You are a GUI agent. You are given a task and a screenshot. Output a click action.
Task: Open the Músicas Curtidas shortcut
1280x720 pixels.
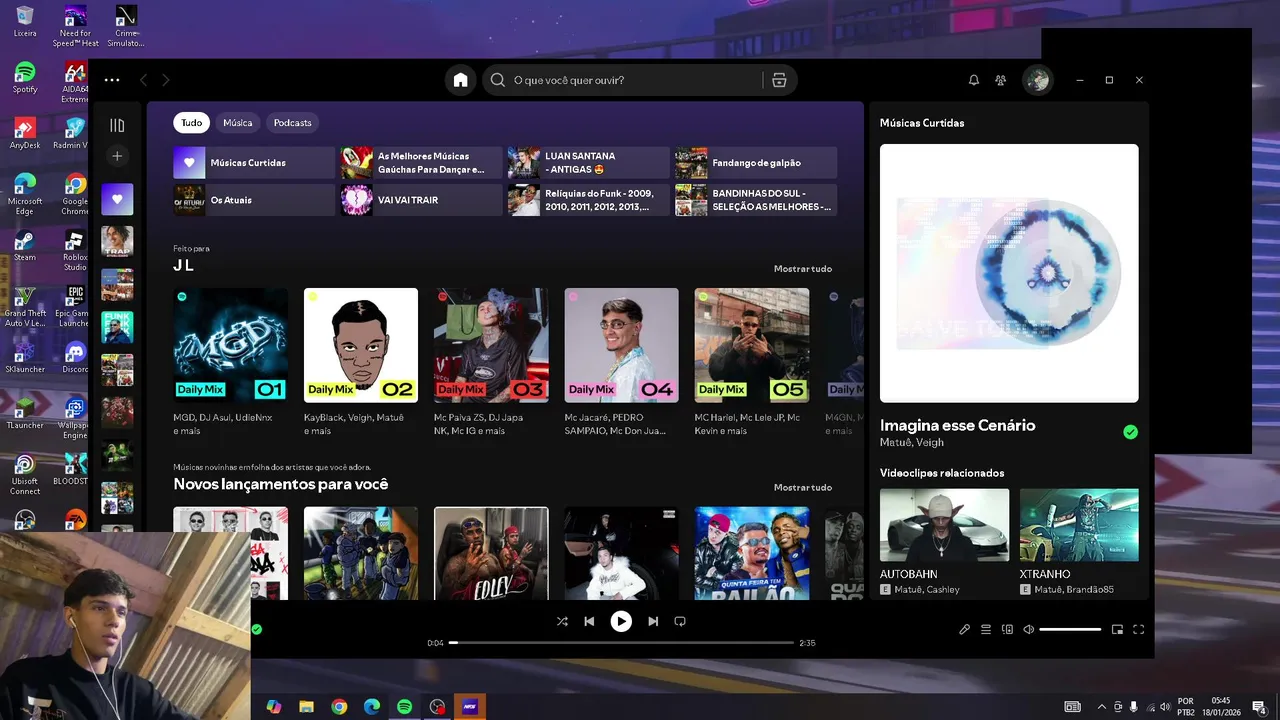254,163
